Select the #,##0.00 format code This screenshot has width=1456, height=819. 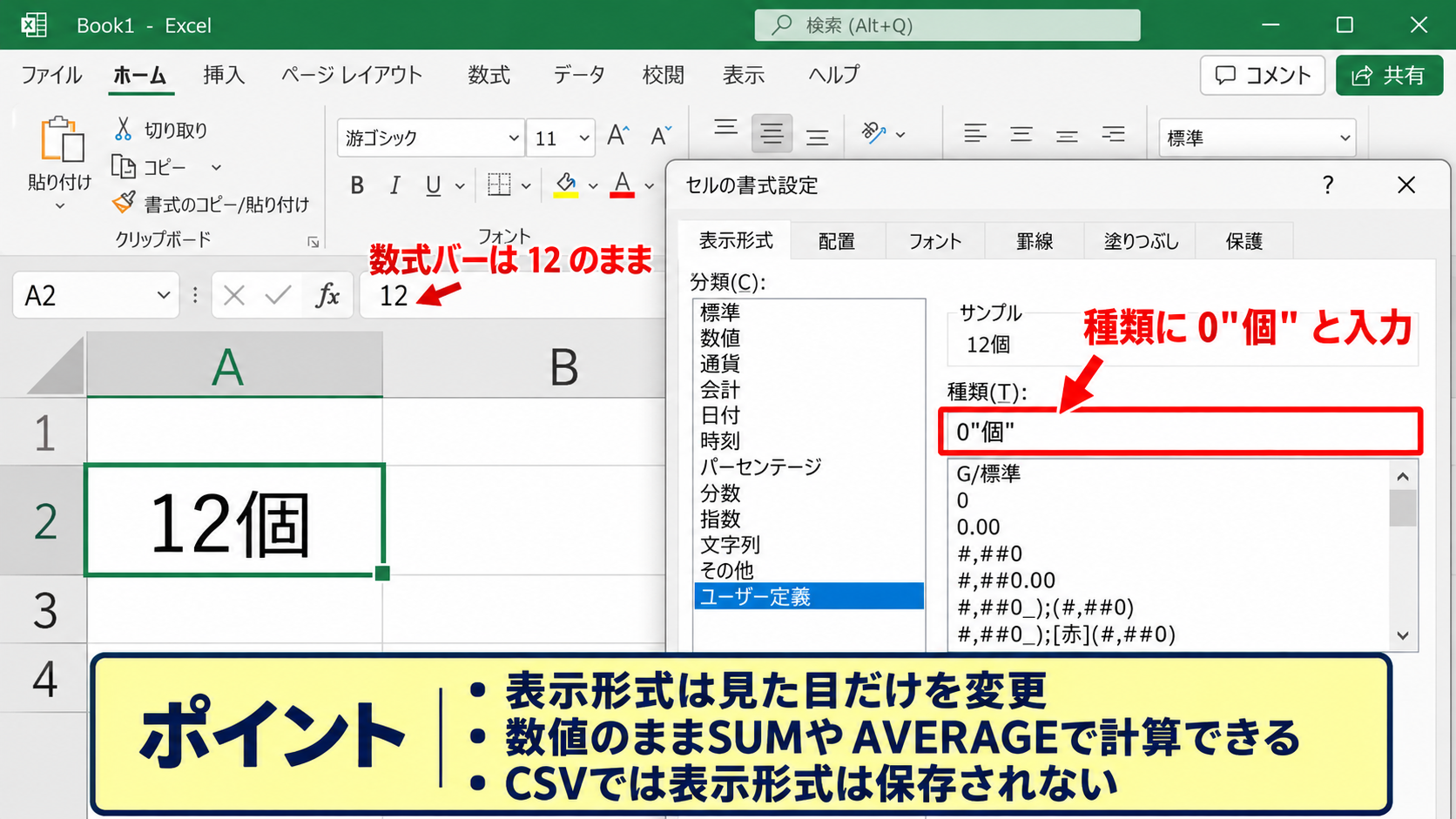click(x=1006, y=581)
